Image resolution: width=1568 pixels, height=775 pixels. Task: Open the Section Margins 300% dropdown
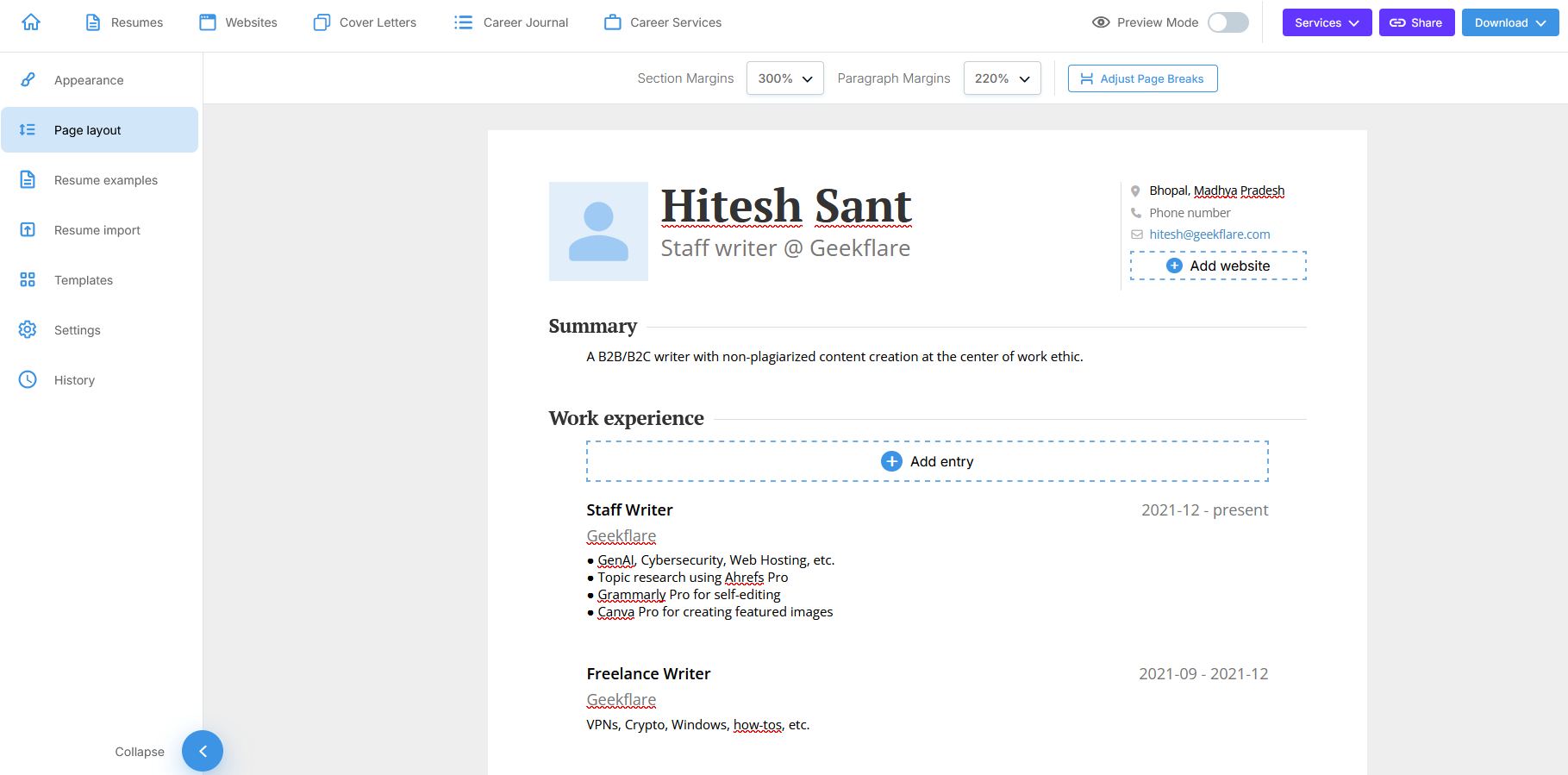(784, 78)
